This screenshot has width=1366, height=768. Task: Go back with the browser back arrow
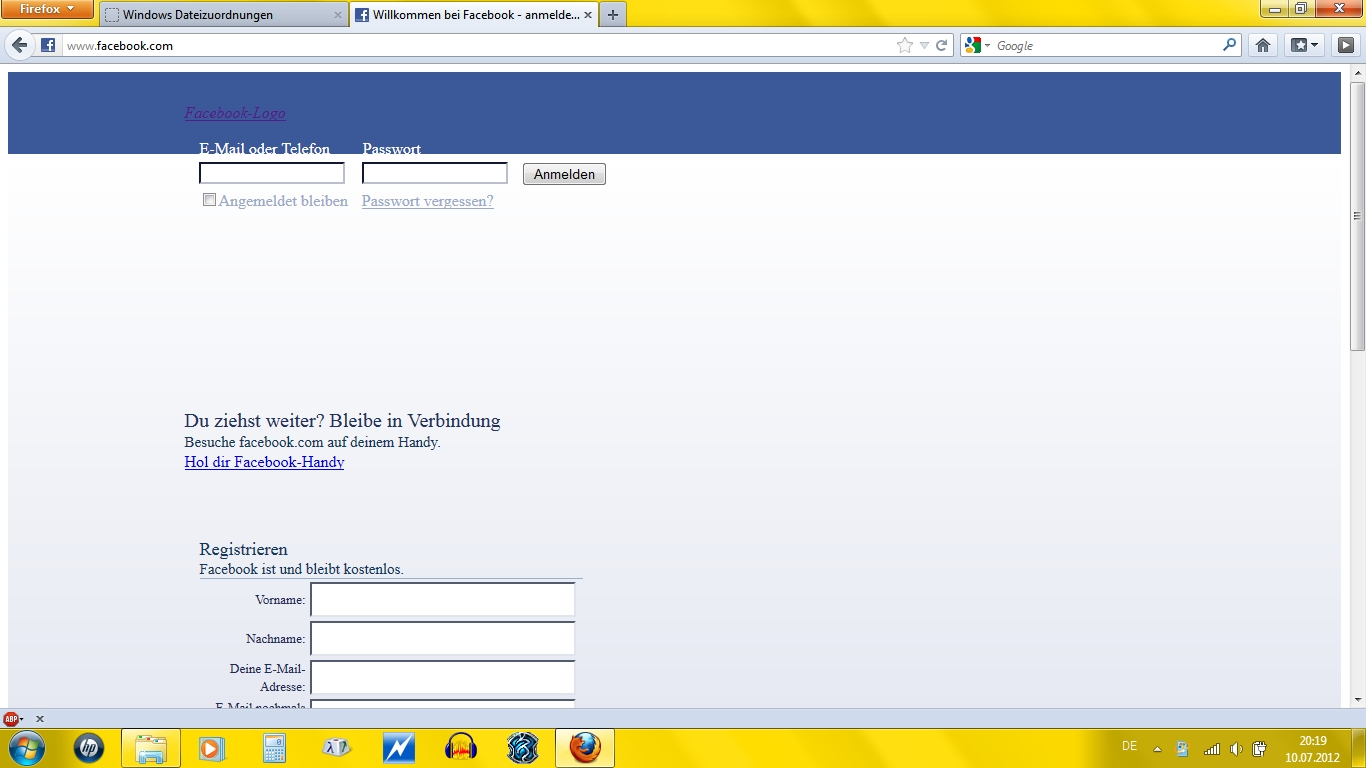tap(20, 45)
